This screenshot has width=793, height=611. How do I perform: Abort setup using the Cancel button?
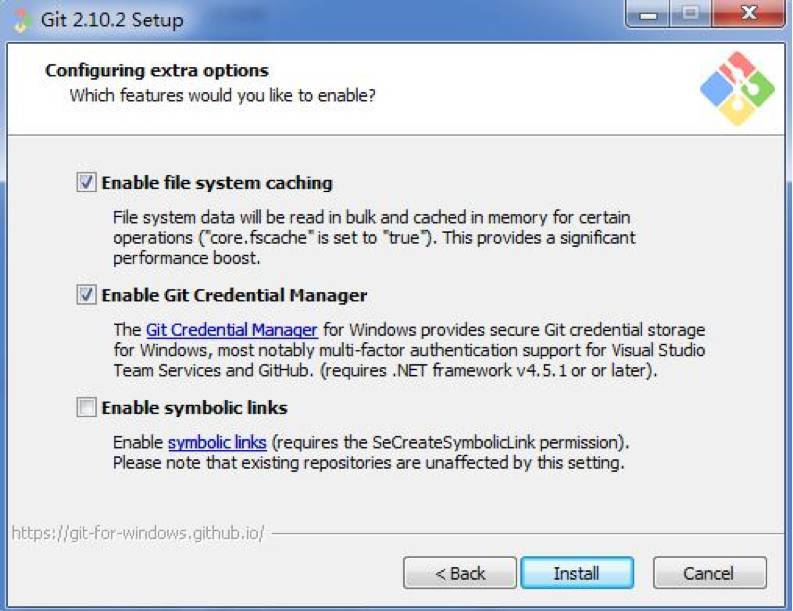point(710,573)
